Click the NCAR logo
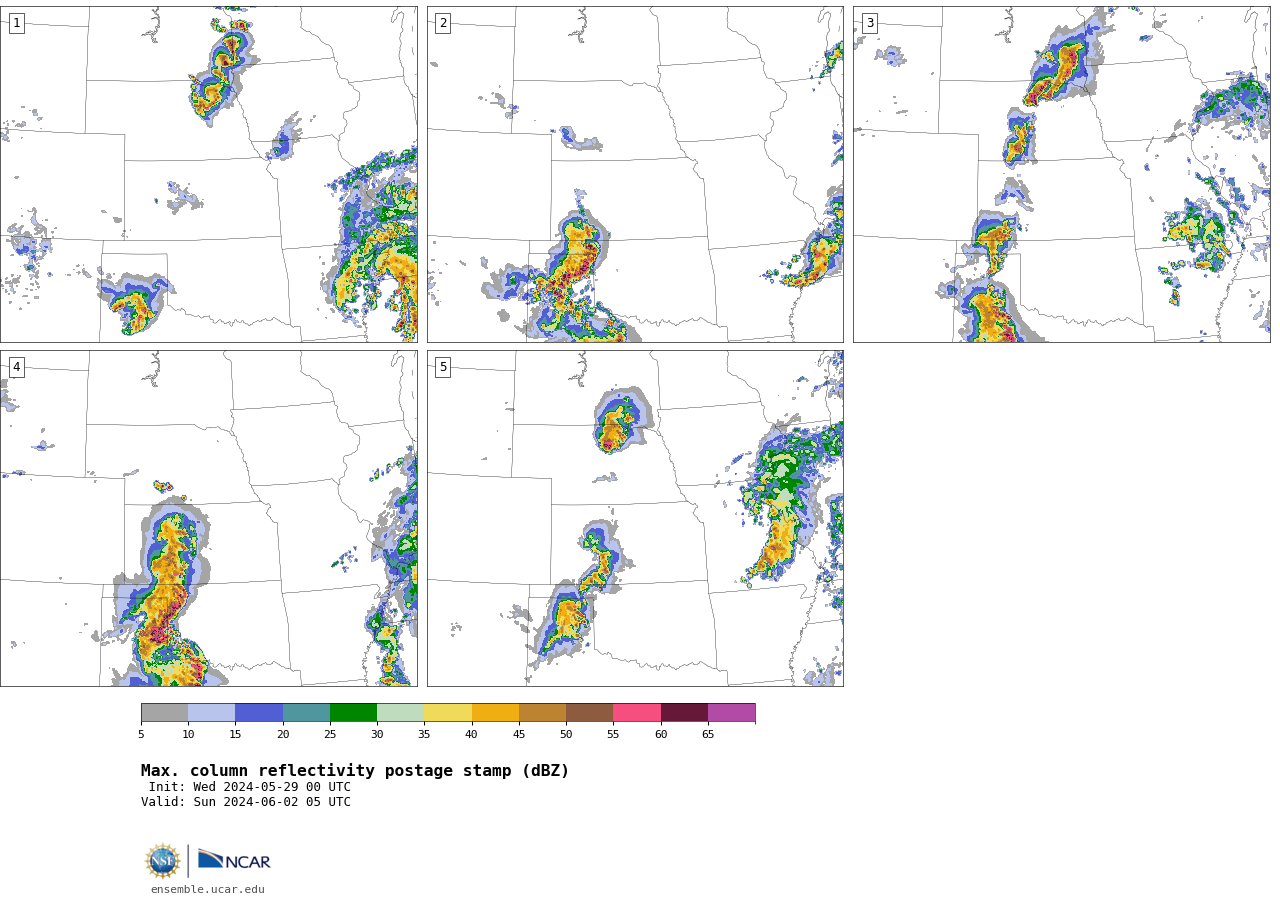Screen dimensions: 1280x901 [x=234, y=860]
